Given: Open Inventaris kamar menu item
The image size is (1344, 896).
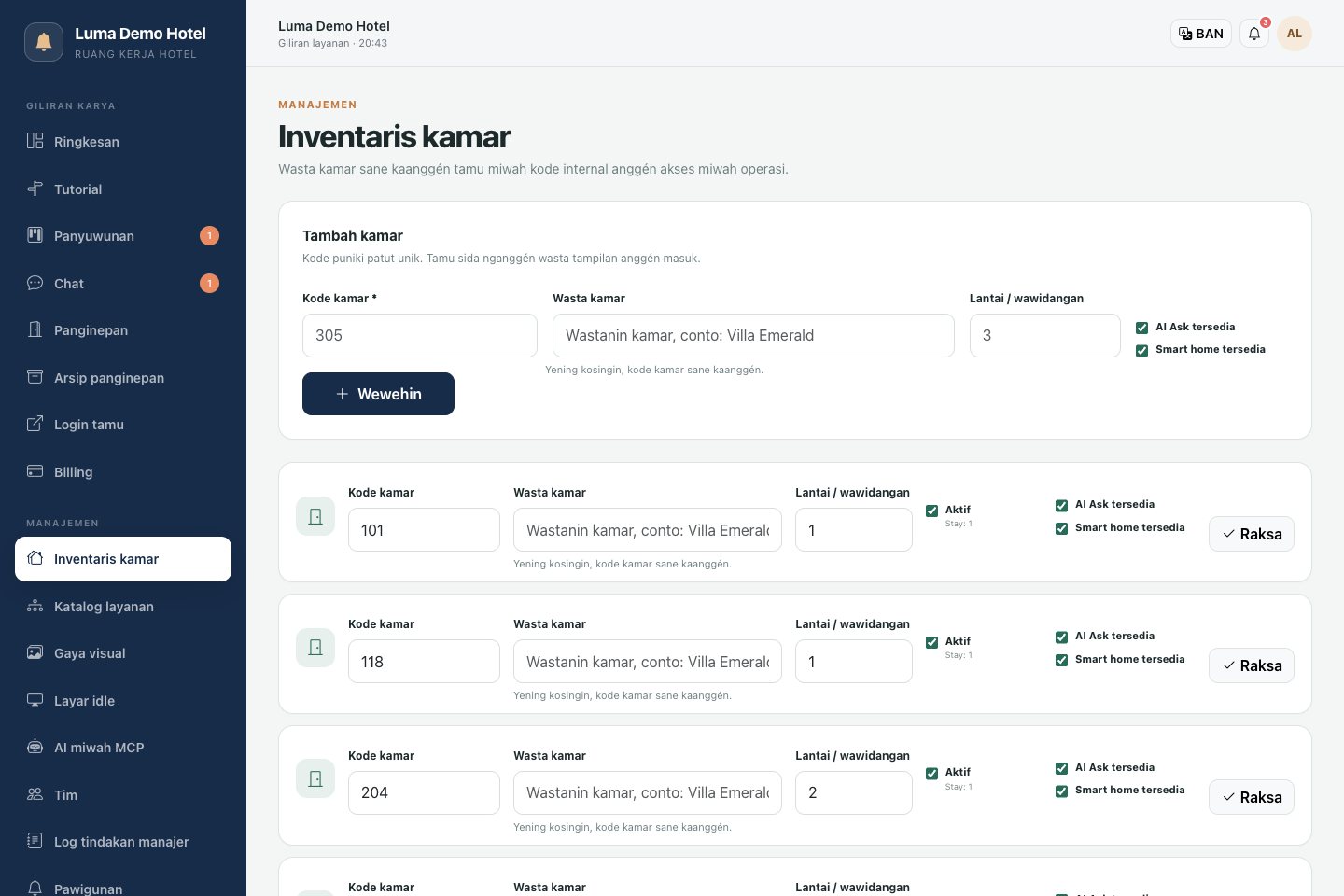Looking at the screenshot, I should (123, 559).
